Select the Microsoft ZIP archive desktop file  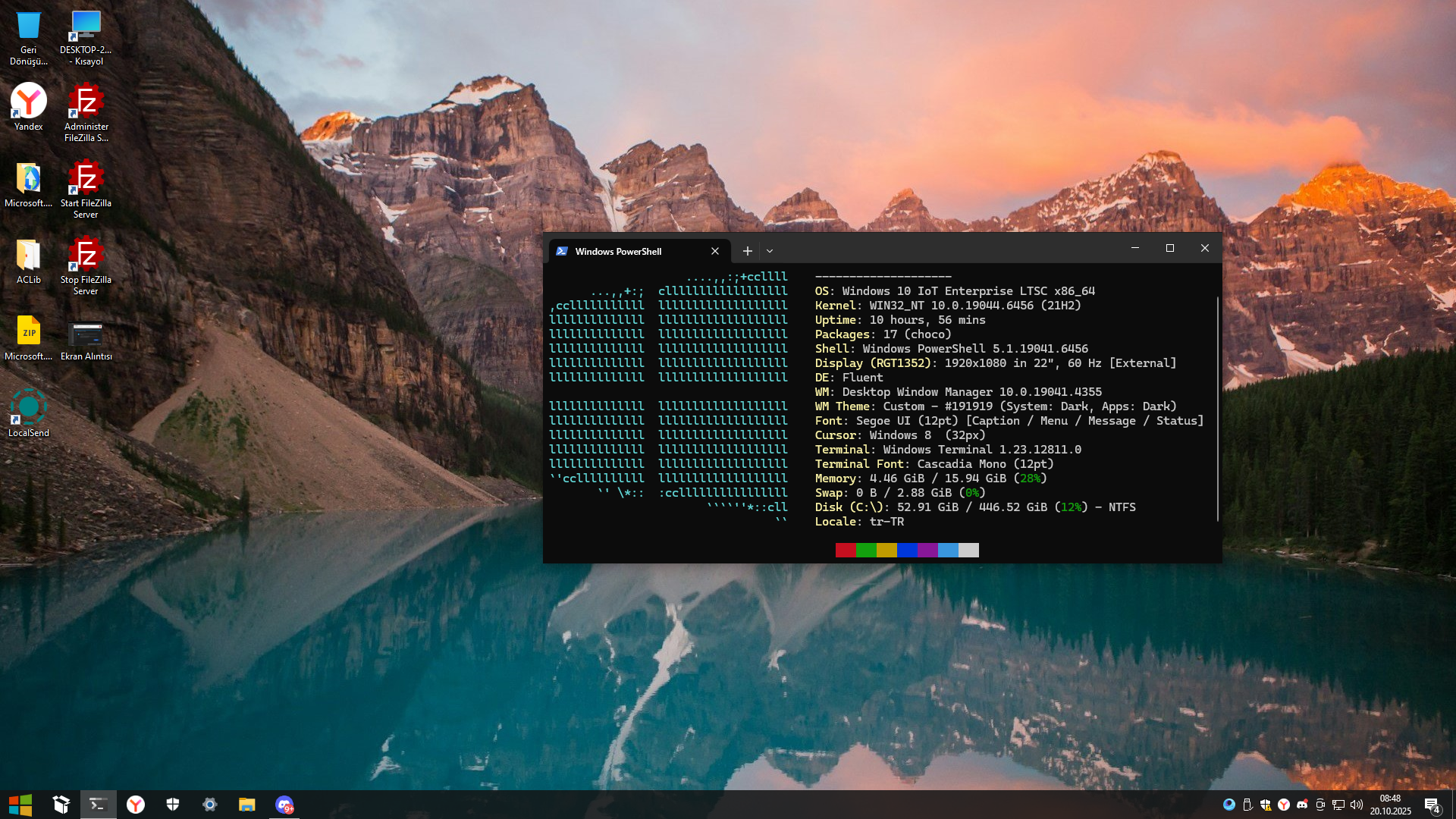coord(29,337)
